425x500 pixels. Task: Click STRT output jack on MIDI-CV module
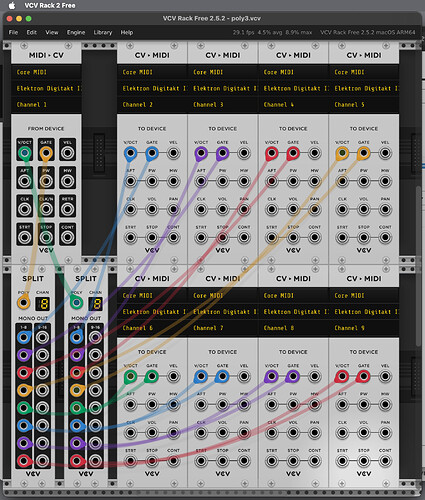coord(25,238)
